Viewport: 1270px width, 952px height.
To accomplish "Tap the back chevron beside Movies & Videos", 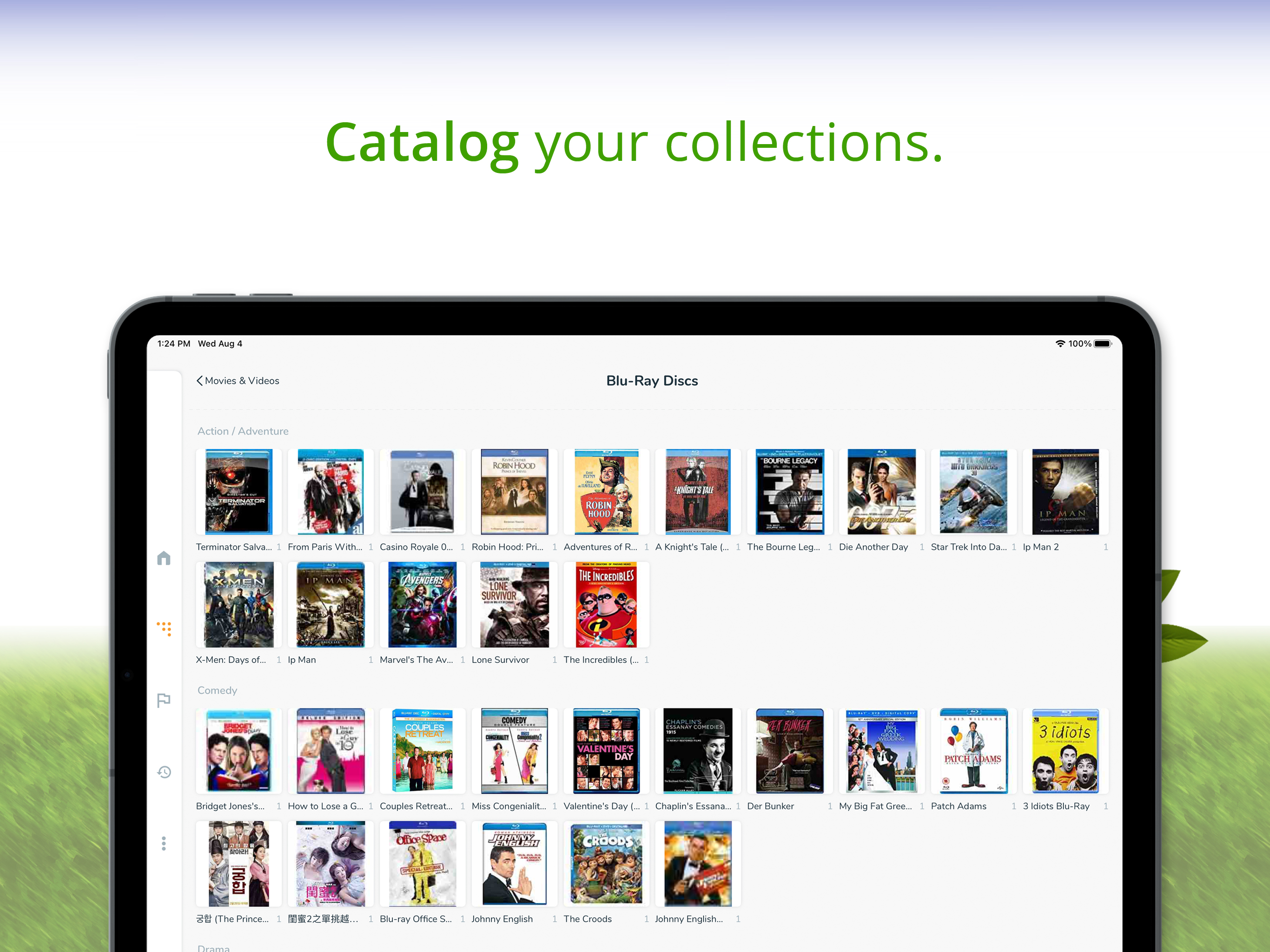I will click(x=199, y=381).
